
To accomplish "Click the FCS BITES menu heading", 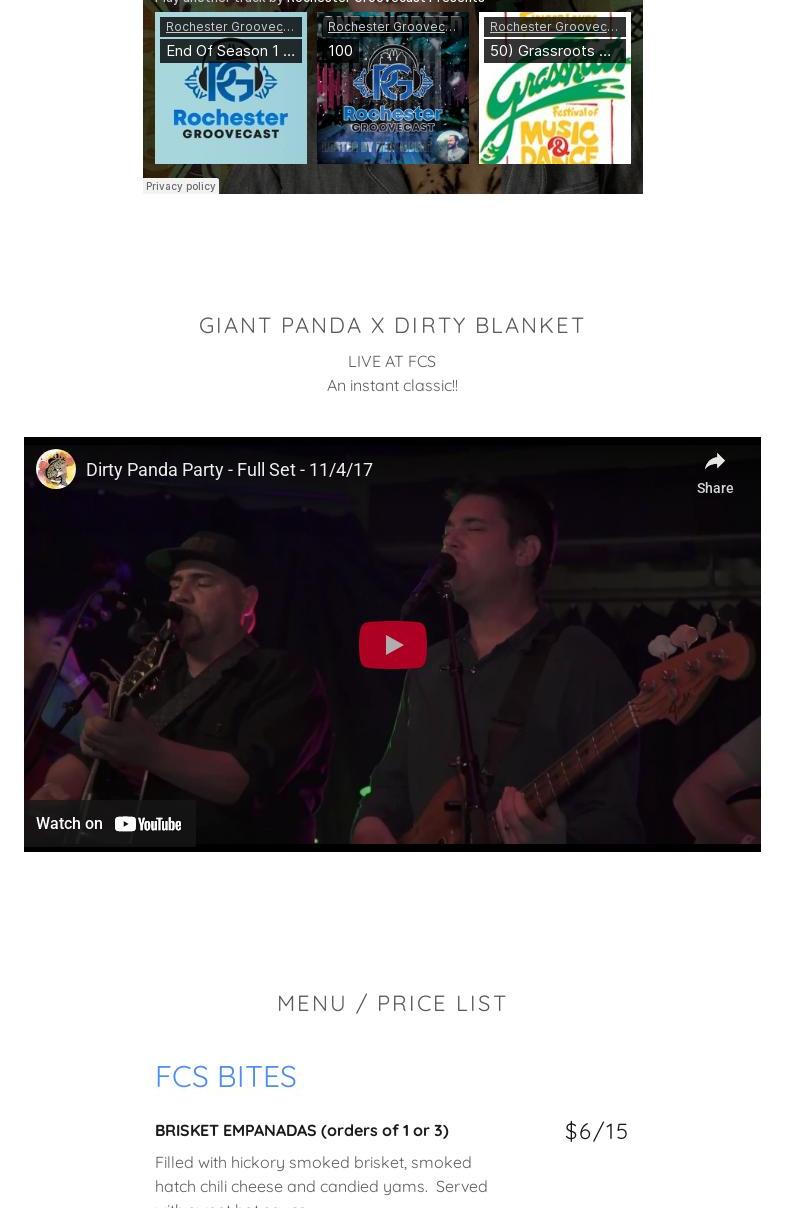I will click(226, 1076).
